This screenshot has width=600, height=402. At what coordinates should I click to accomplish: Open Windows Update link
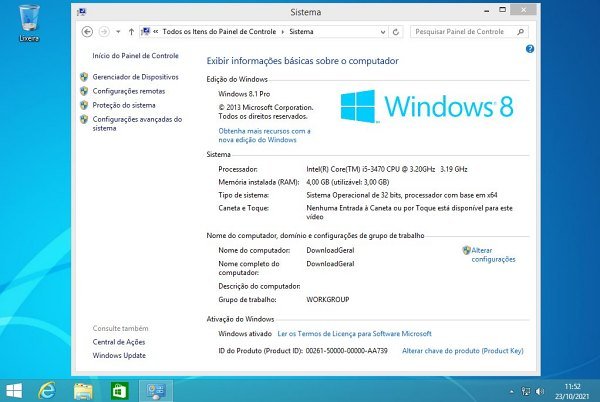(119, 355)
